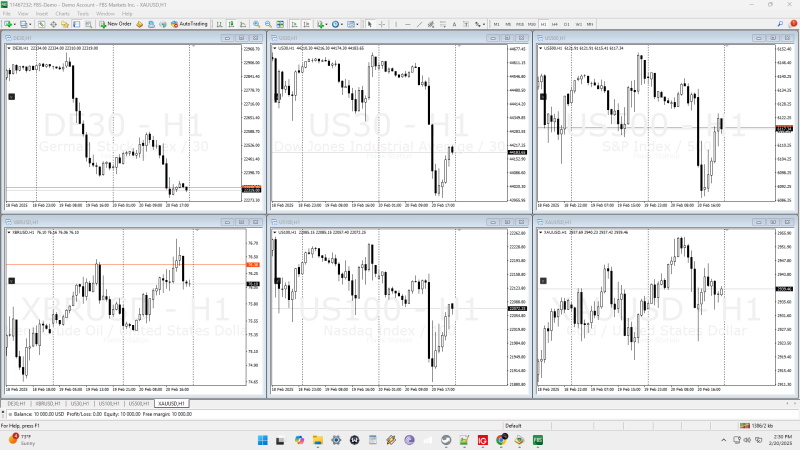Toggle the Terminal panel icon
Viewport: 800px width, 450px height.
(x=77, y=24)
